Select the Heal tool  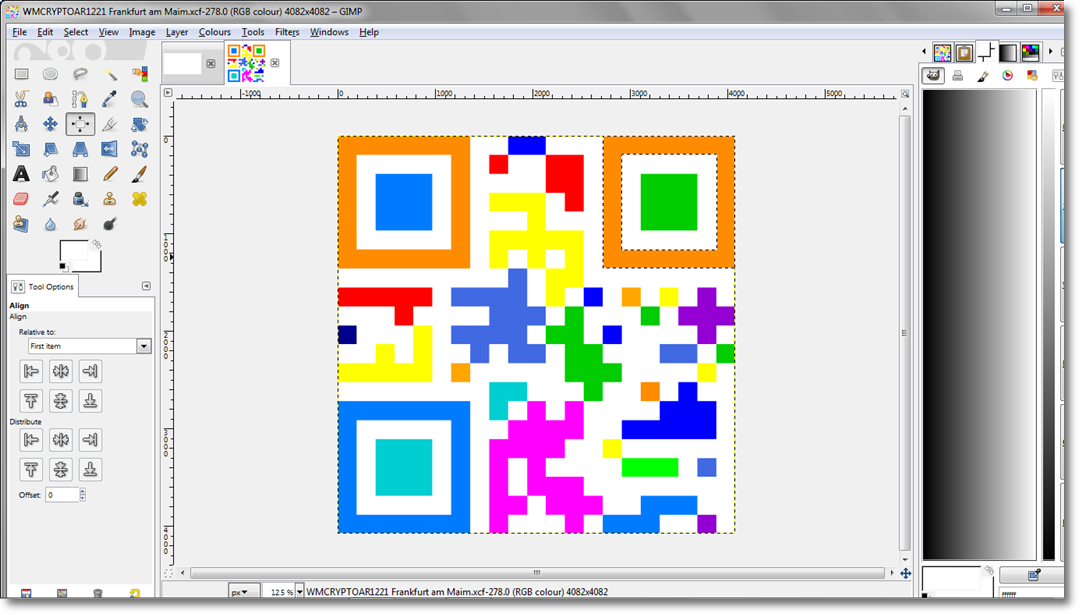point(139,199)
